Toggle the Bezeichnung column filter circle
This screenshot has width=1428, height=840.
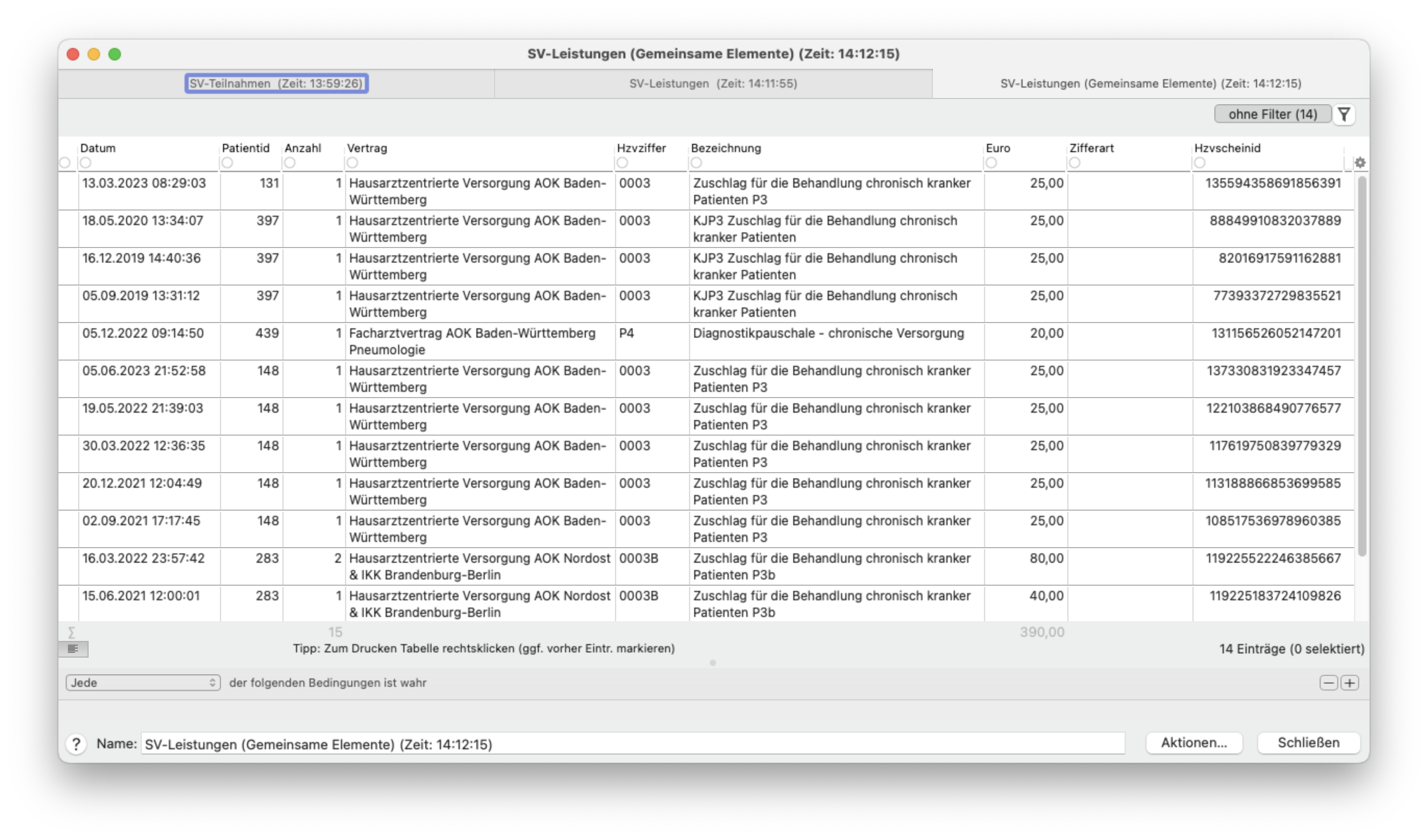[x=696, y=163]
